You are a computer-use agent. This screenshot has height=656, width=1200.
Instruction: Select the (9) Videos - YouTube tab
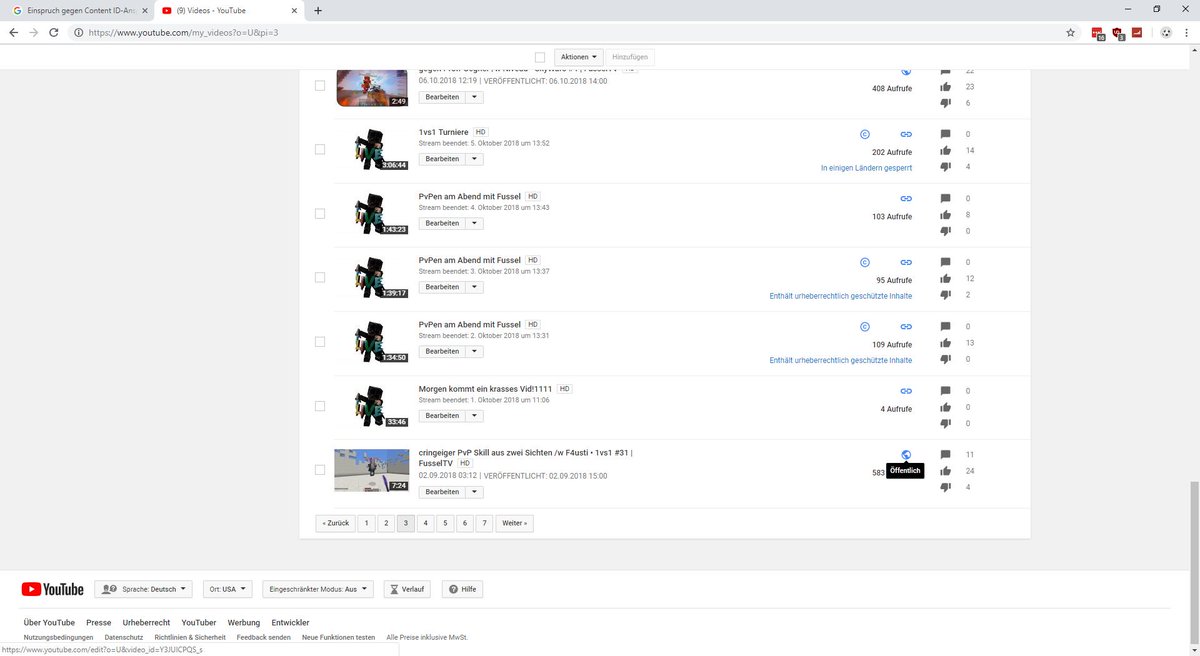[230, 10]
